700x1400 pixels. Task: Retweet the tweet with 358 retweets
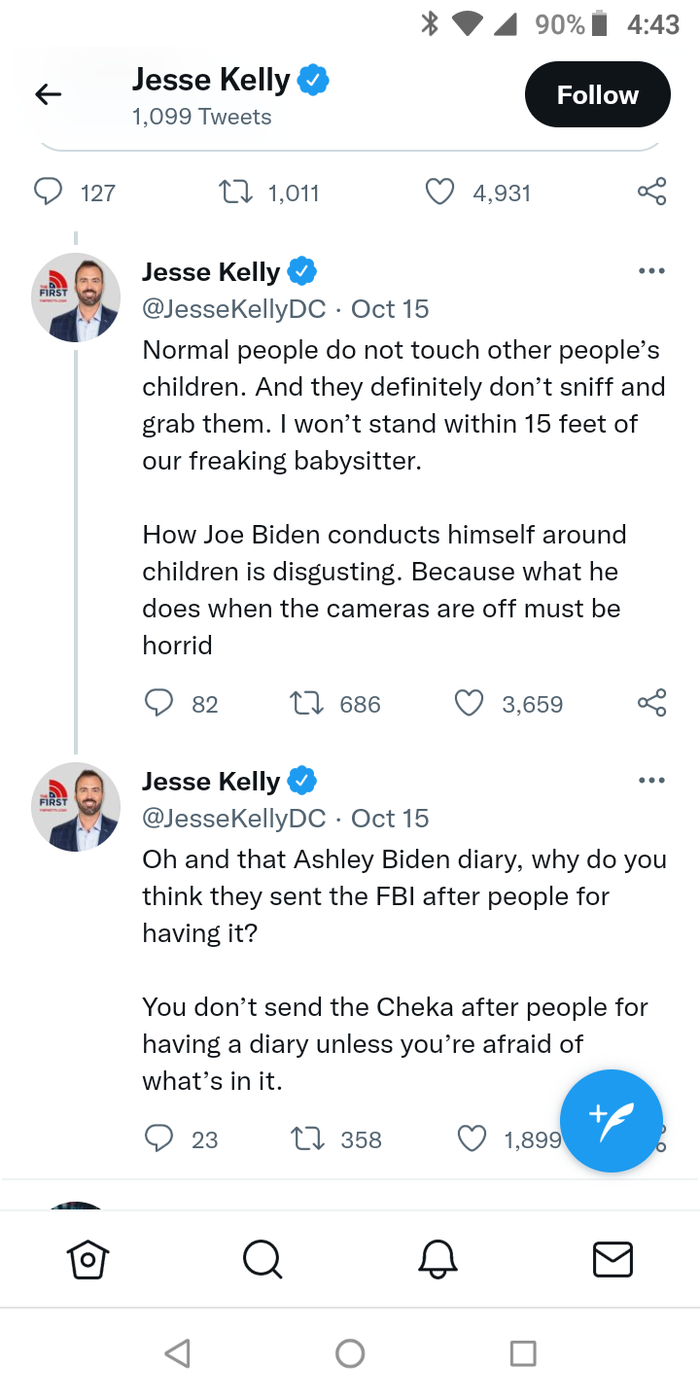[x=305, y=1139]
